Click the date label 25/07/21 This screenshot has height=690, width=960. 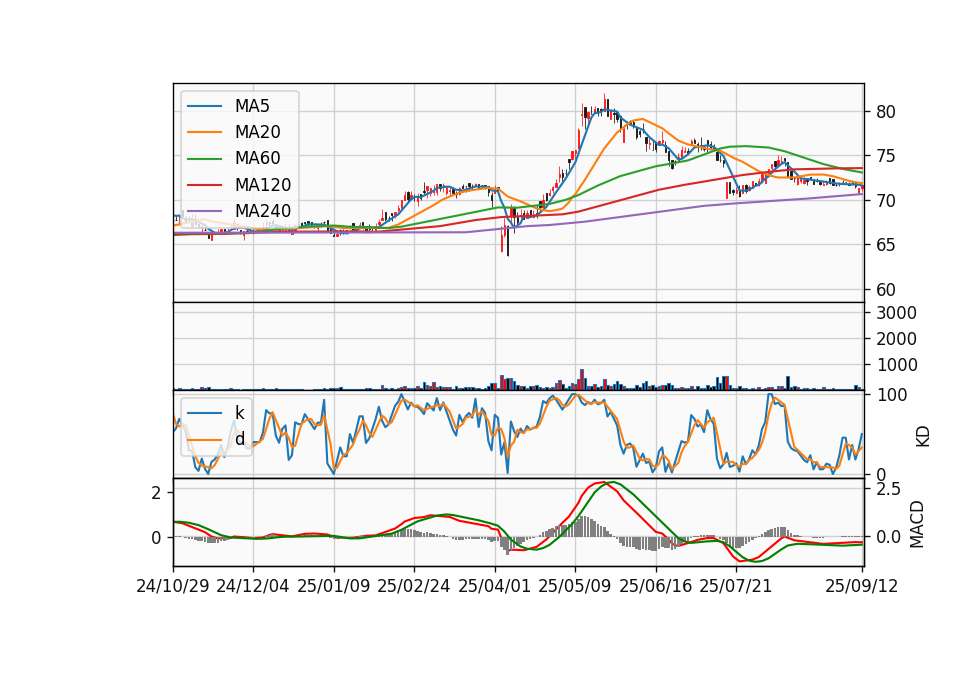736,586
